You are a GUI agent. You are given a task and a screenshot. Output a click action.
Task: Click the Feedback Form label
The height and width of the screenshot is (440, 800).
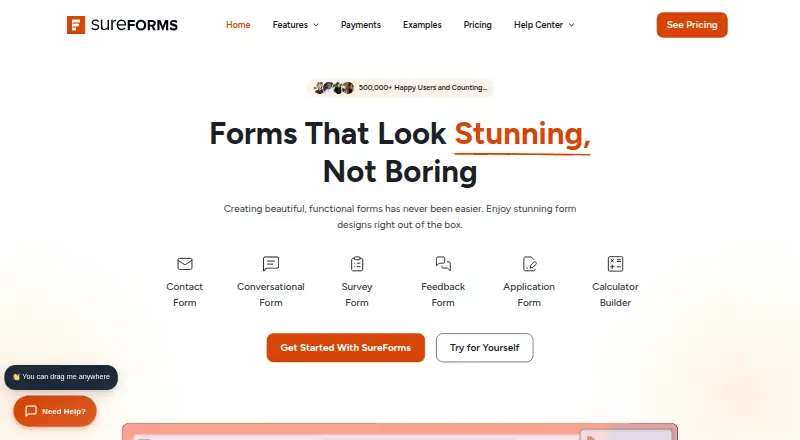(443, 295)
